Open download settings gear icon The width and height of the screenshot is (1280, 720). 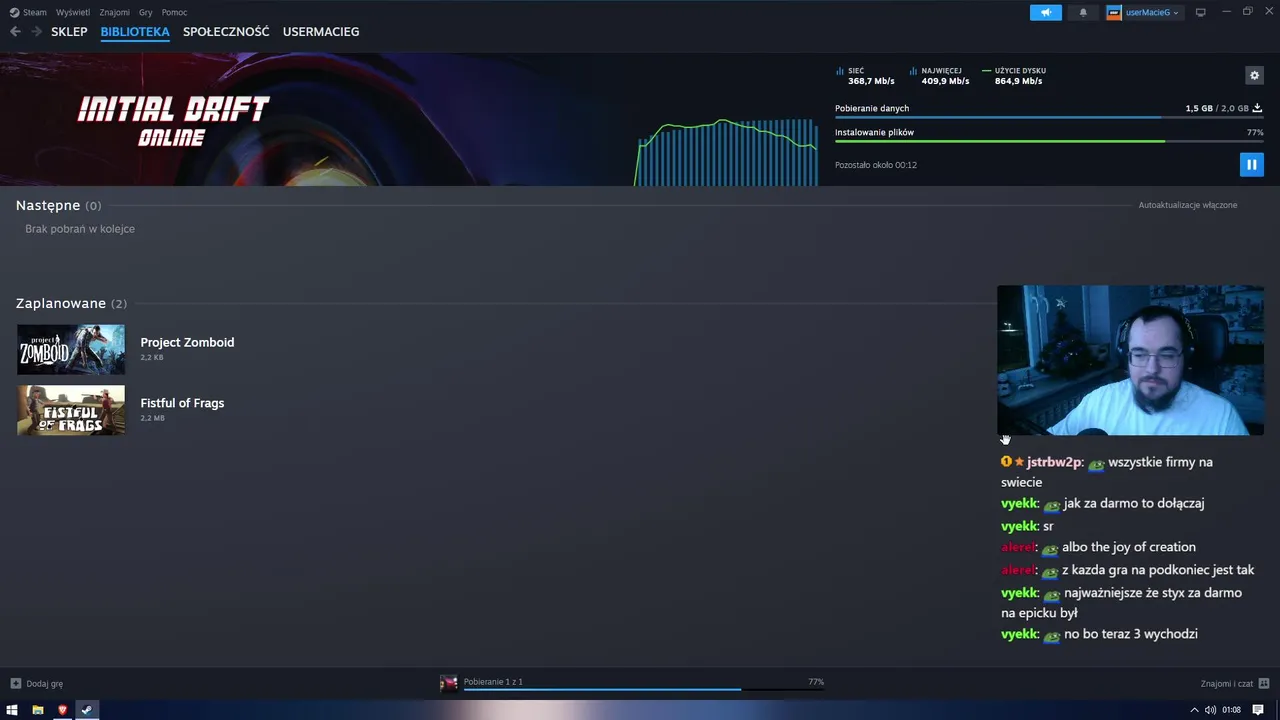pos(1254,75)
